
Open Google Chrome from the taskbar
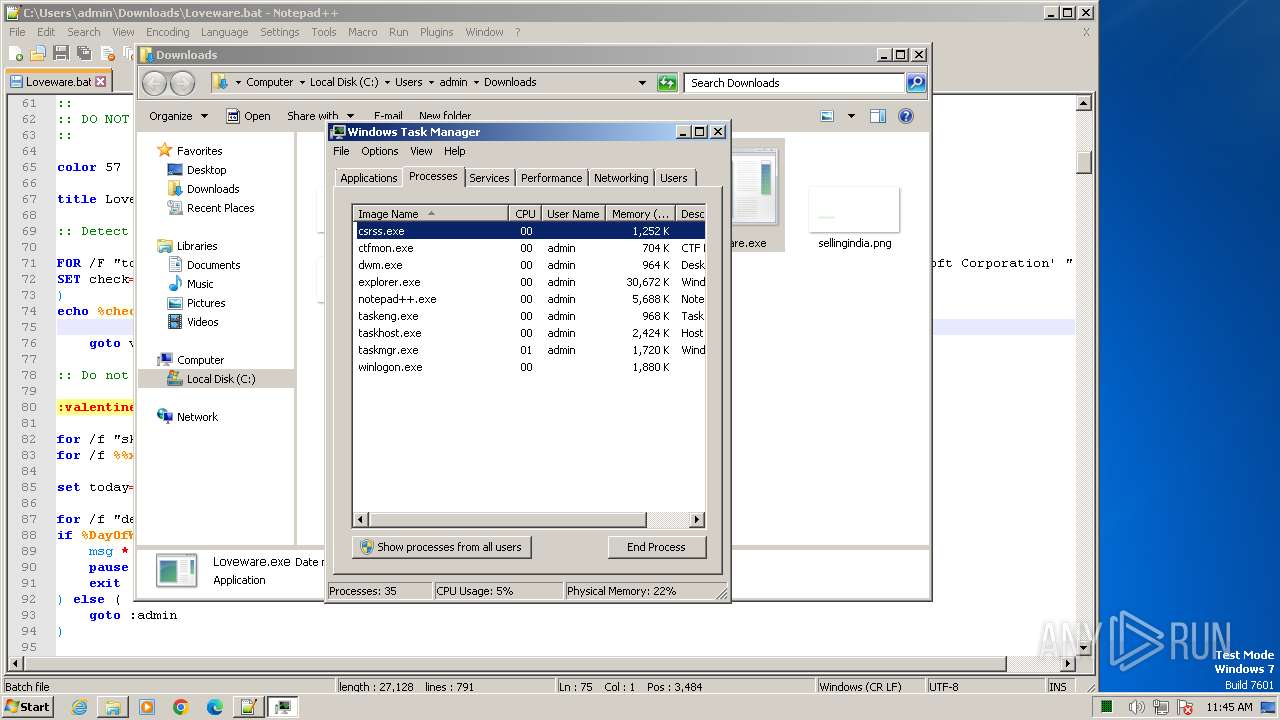(x=181, y=707)
